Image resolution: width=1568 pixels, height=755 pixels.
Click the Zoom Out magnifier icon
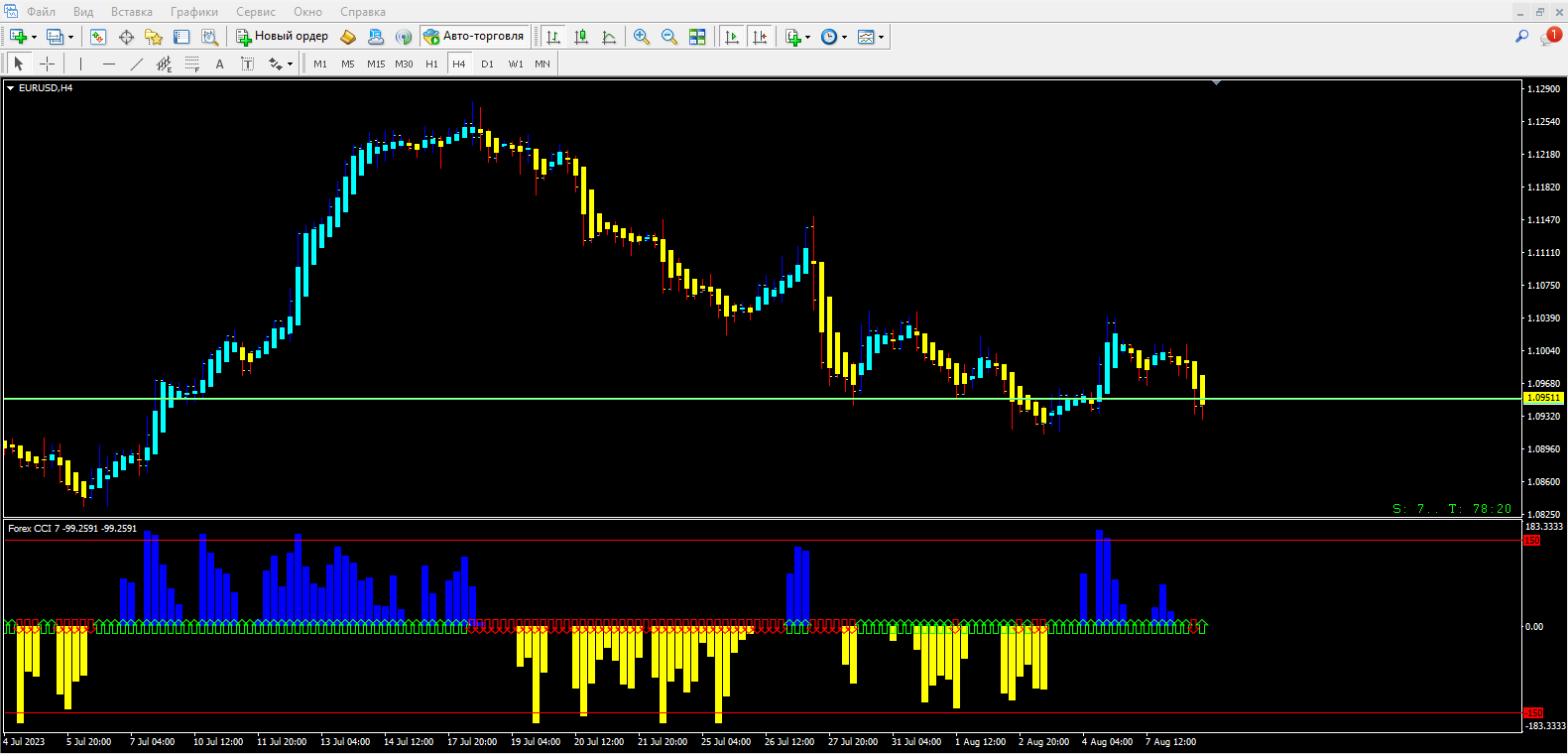tap(669, 37)
